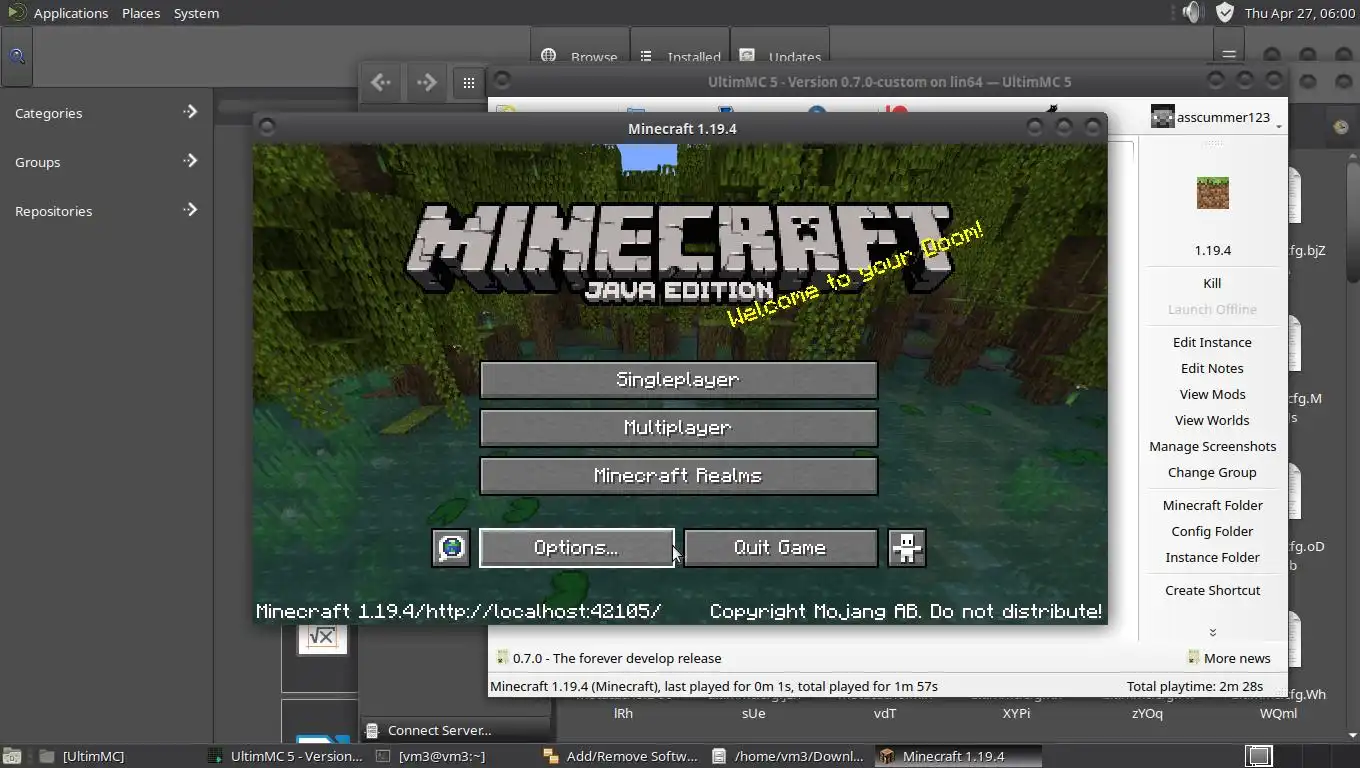Click the show desktop icon in taskbar
1360x768 pixels.
[12, 756]
